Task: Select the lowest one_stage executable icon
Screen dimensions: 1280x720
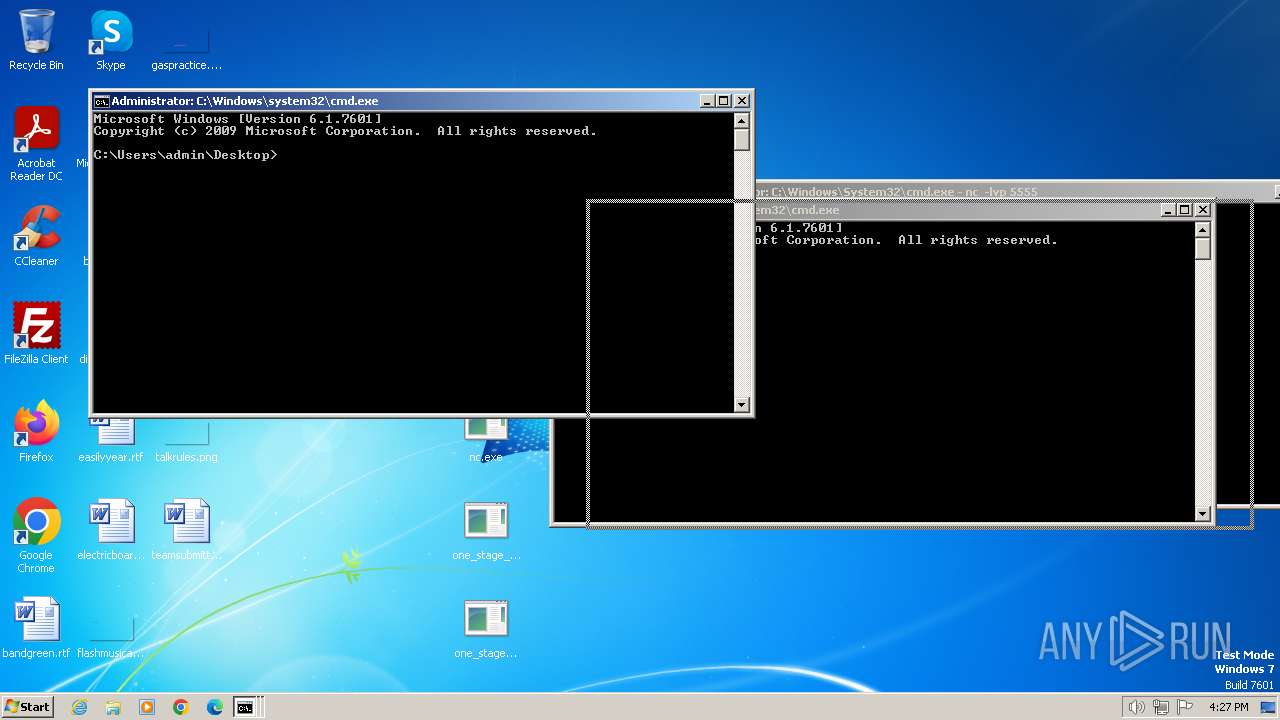Action: pos(486,628)
